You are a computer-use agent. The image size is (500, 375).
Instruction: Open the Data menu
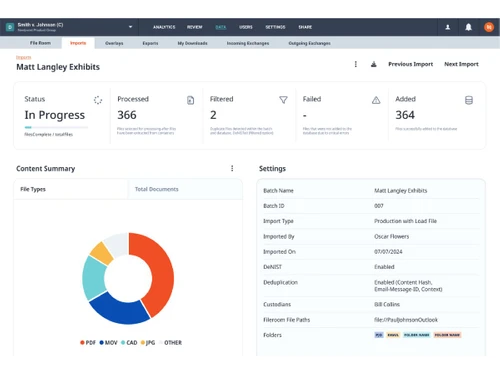pos(221,27)
